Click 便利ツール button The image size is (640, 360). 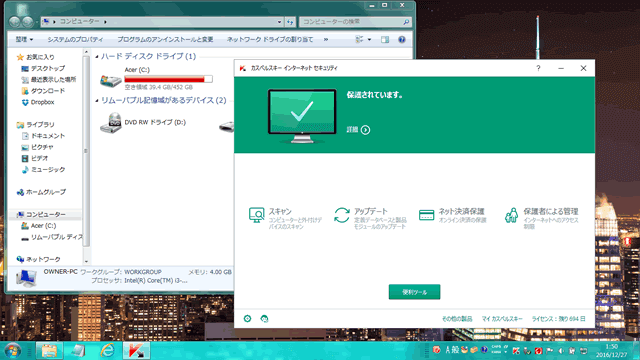point(414,292)
